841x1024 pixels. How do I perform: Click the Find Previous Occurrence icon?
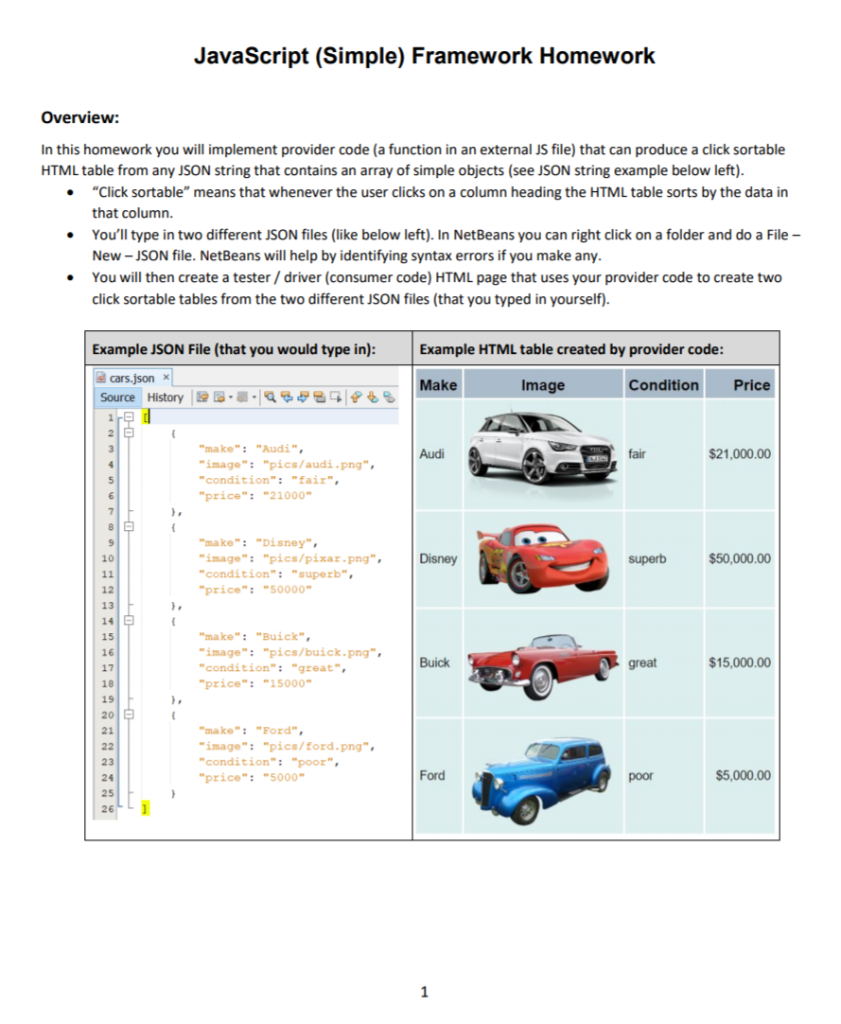(x=286, y=397)
